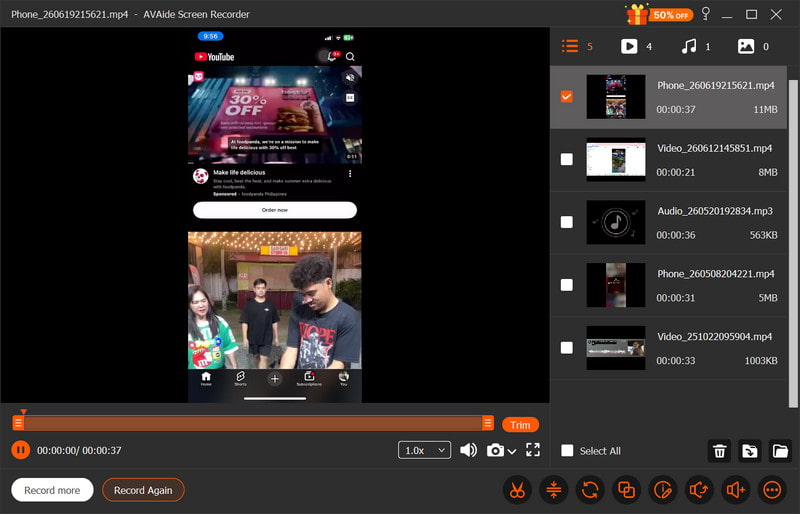Select the Phone_260508204221.mp4 thumbnail
The width and height of the screenshot is (800, 514).
(616, 285)
